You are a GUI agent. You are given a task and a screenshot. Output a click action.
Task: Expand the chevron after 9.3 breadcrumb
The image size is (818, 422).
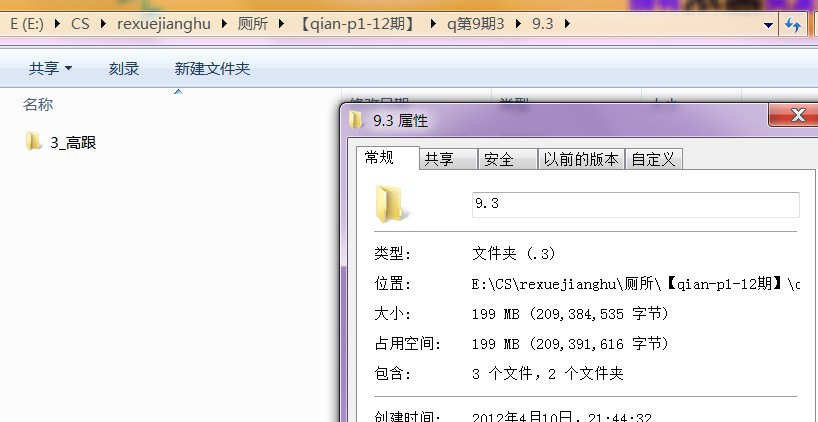point(568,24)
